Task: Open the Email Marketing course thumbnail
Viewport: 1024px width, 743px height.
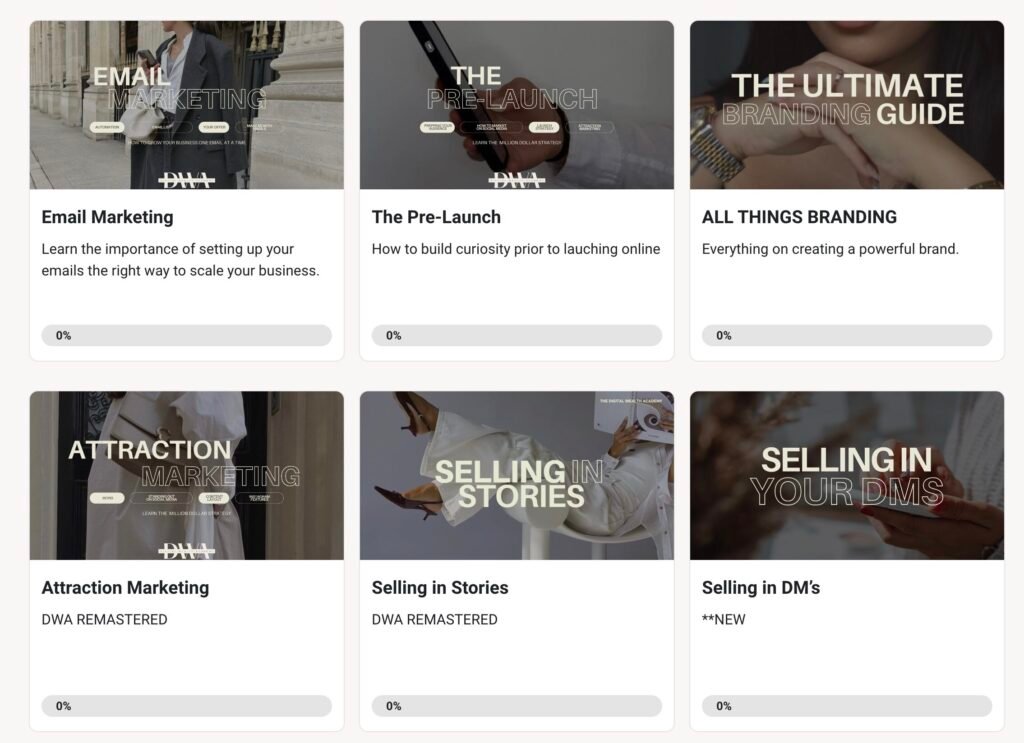Action: click(187, 105)
